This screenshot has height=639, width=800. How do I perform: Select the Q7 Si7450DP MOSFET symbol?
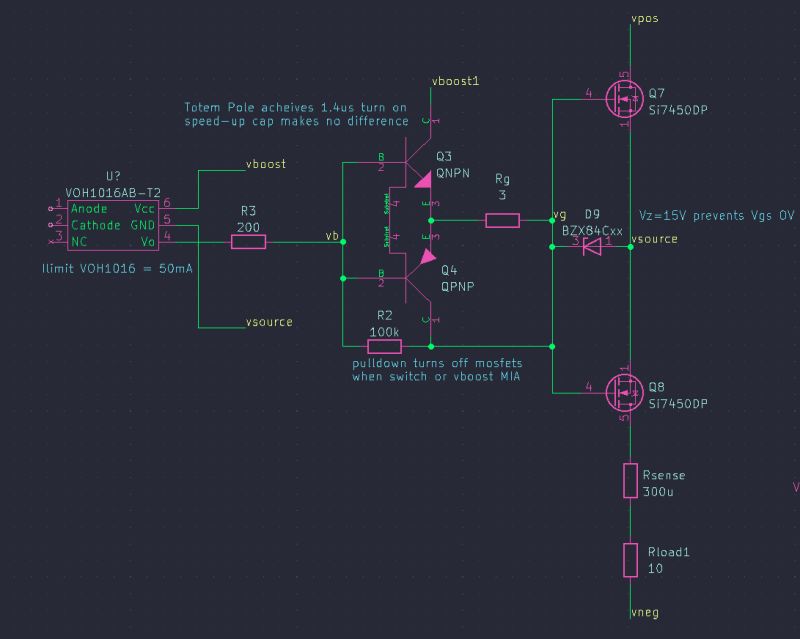click(625, 98)
